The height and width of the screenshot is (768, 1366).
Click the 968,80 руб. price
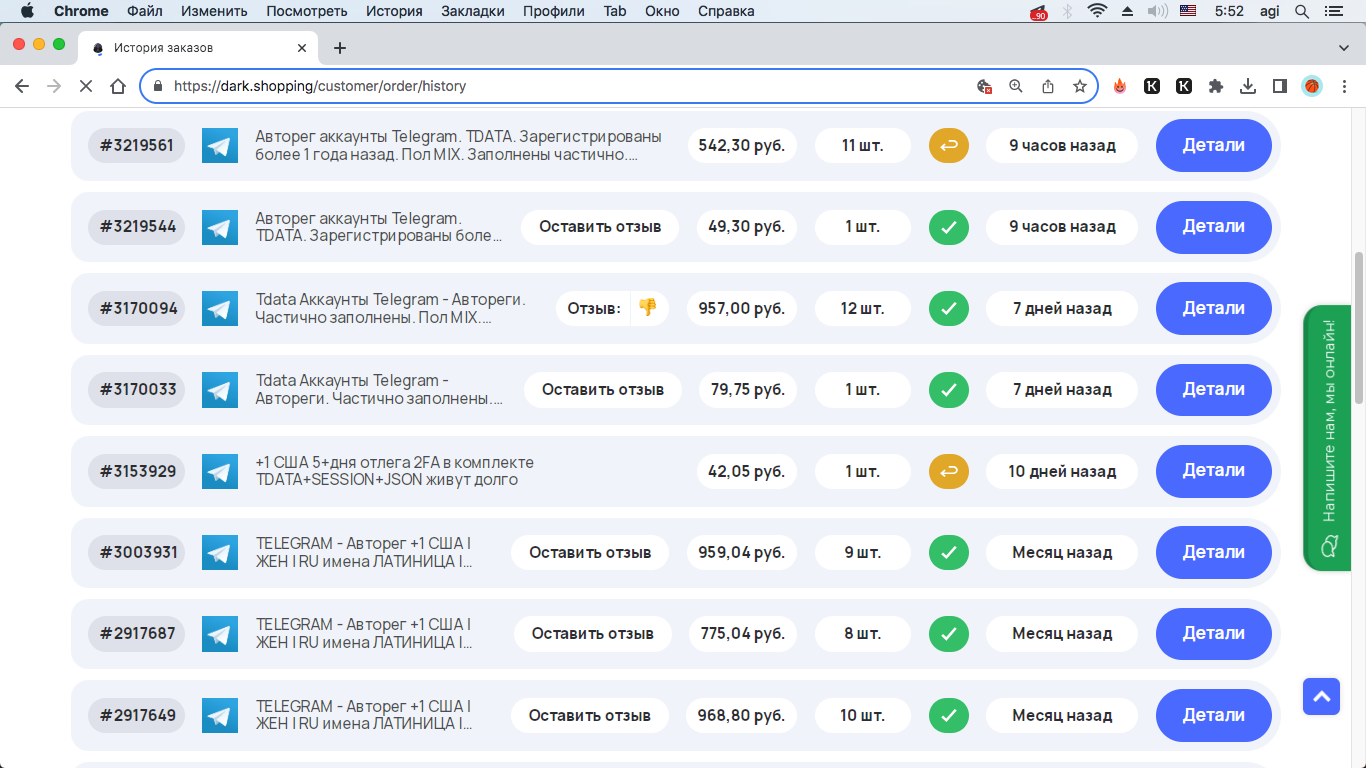click(x=742, y=716)
